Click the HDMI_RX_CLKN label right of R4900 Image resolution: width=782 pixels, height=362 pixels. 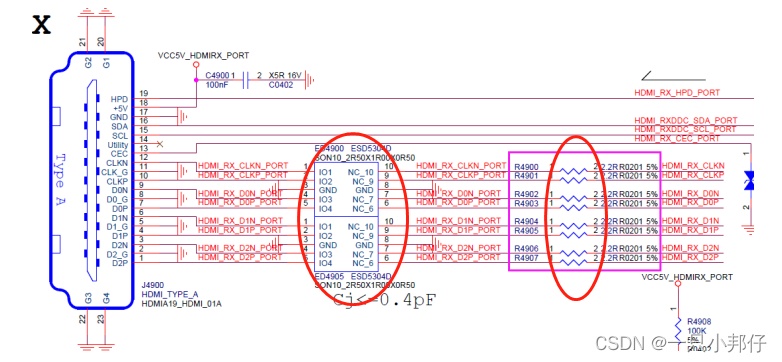[693, 166]
